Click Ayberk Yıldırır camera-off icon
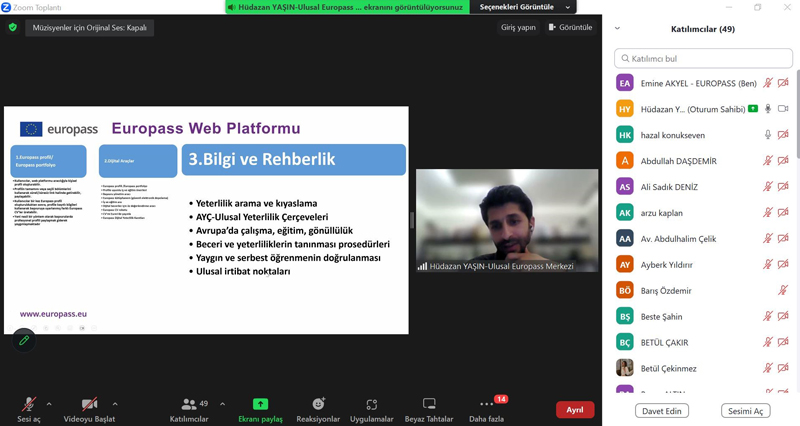This screenshot has width=800, height=426. (x=783, y=264)
